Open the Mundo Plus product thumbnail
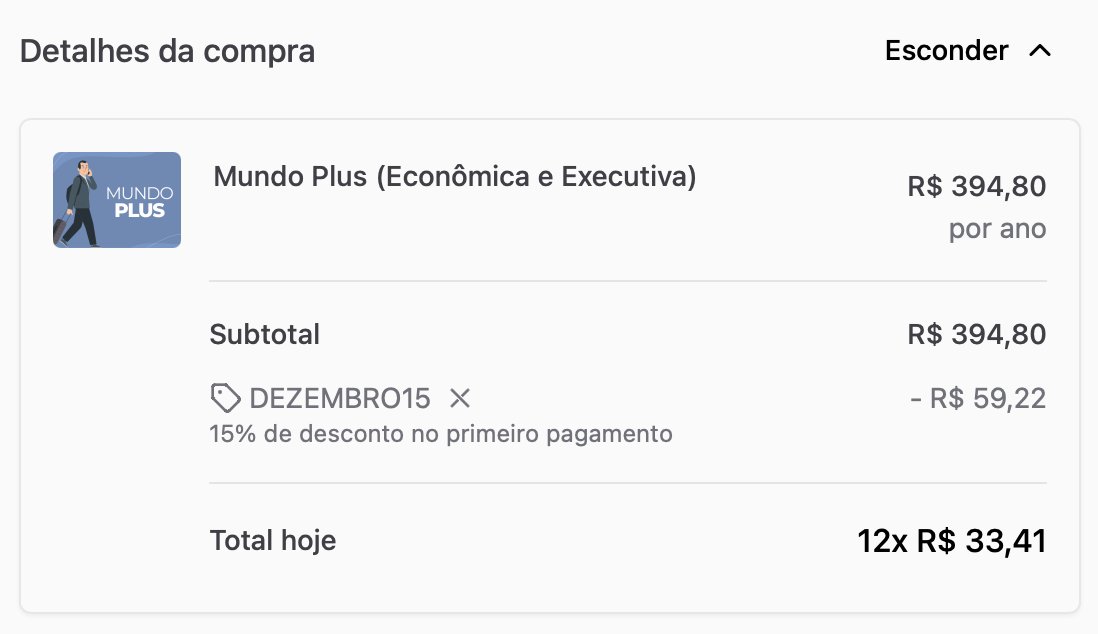1098x634 pixels. click(x=117, y=200)
